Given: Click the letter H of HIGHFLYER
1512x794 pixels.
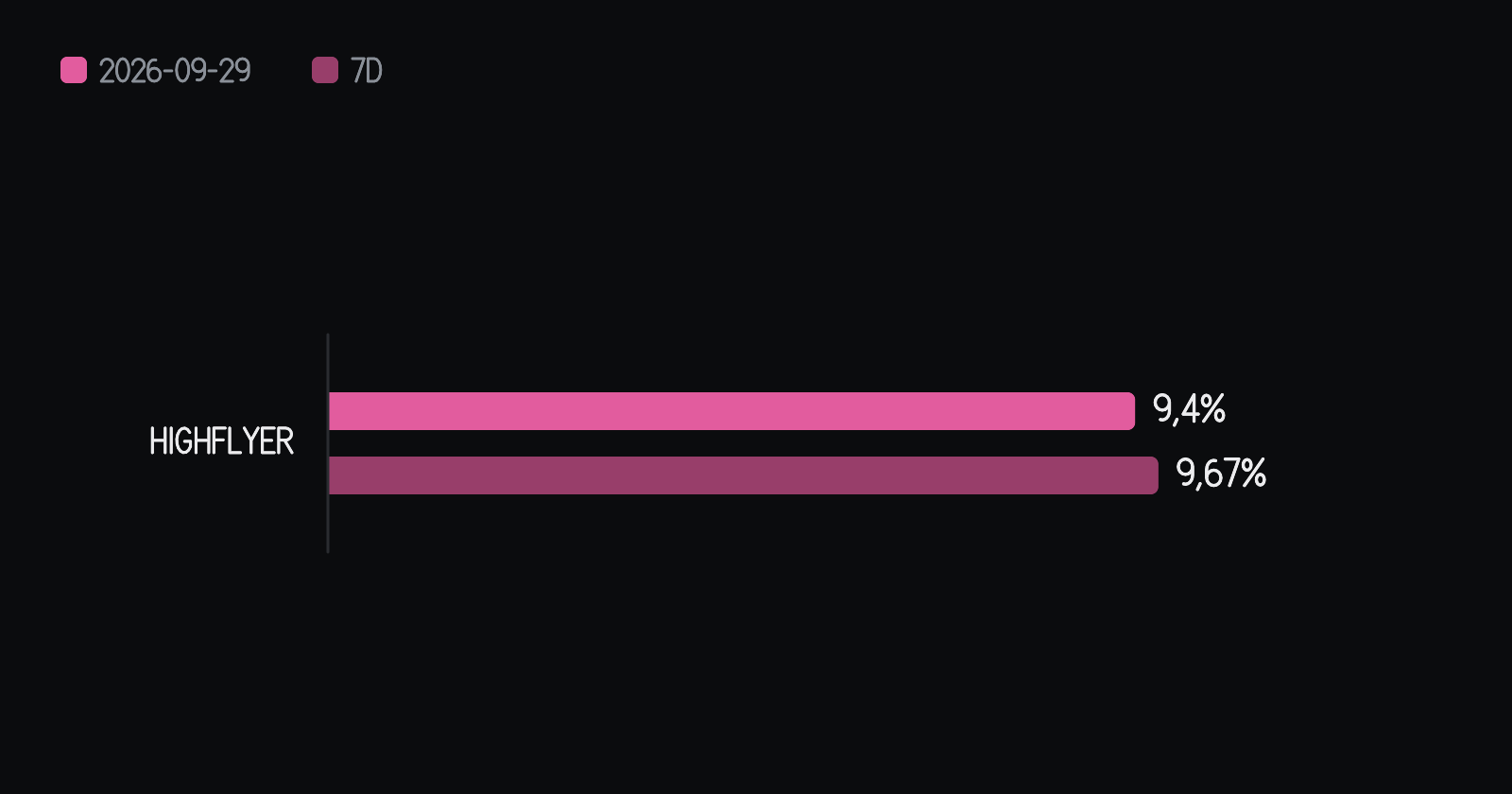Looking at the screenshot, I should 157,441.
